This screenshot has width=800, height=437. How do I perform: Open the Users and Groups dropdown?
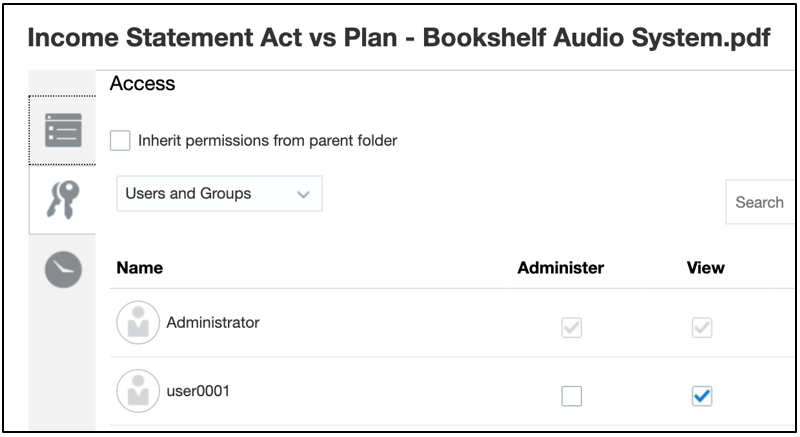[219, 194]
